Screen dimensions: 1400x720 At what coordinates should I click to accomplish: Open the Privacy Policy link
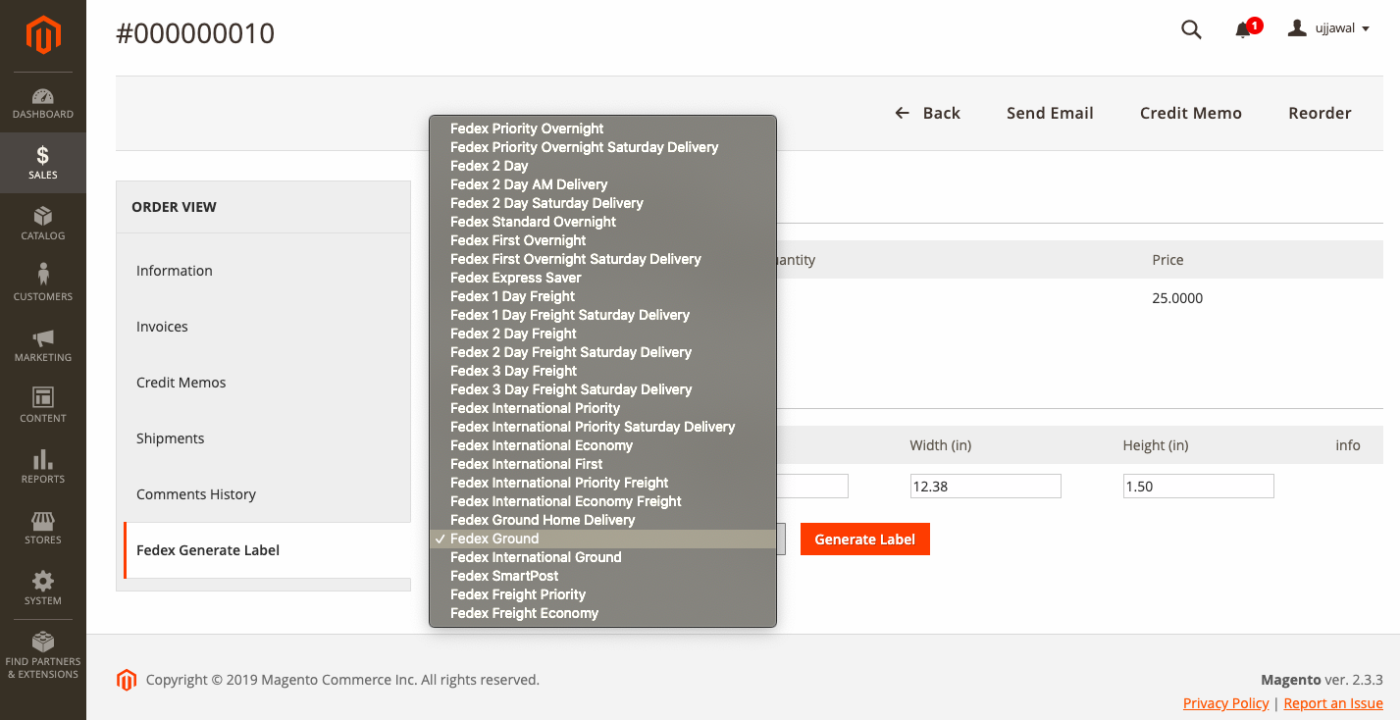(x=1226, y=703)
